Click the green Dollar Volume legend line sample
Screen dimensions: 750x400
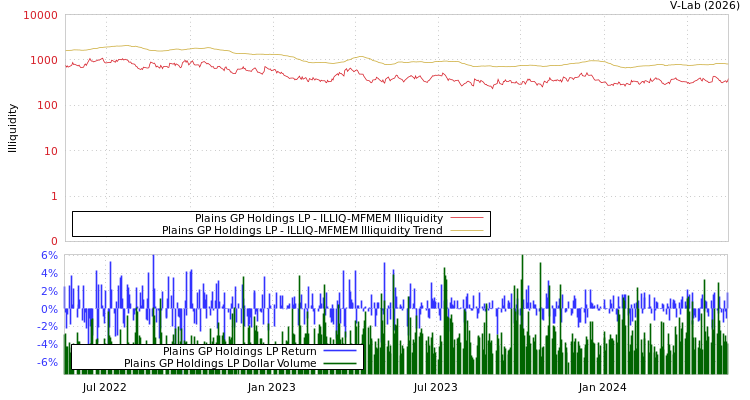click(x=340, y=363)
